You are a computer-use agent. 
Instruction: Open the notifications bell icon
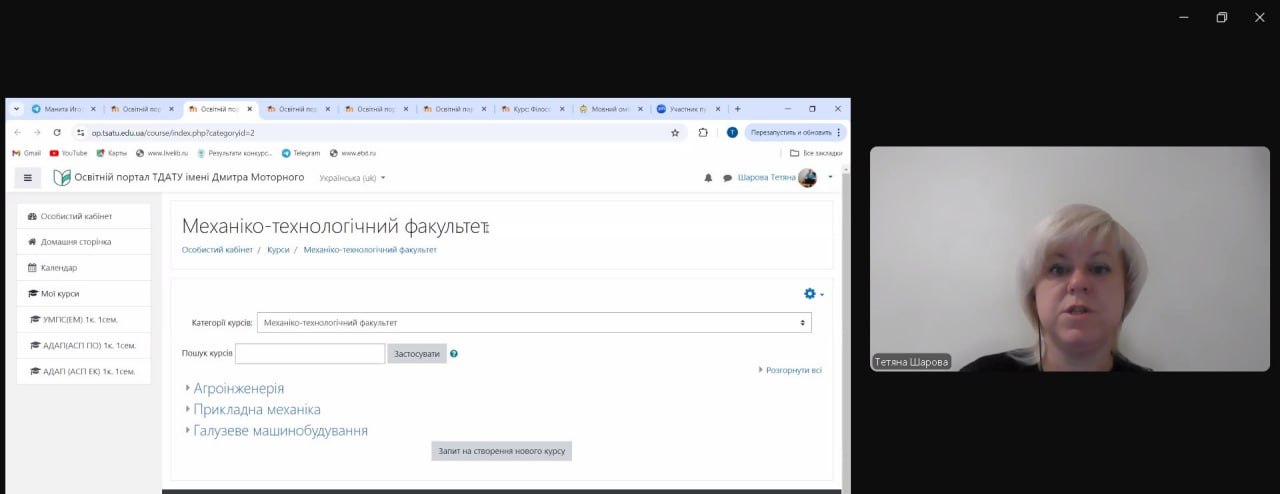(x=708, y=178)
